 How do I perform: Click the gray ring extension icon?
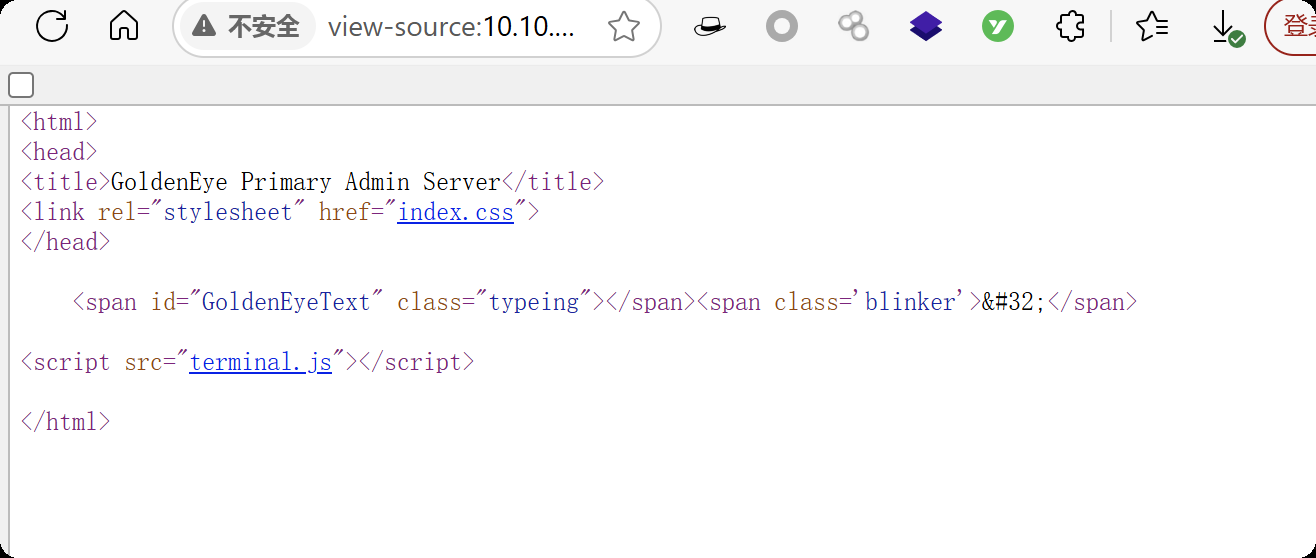(x=781, y=27)
